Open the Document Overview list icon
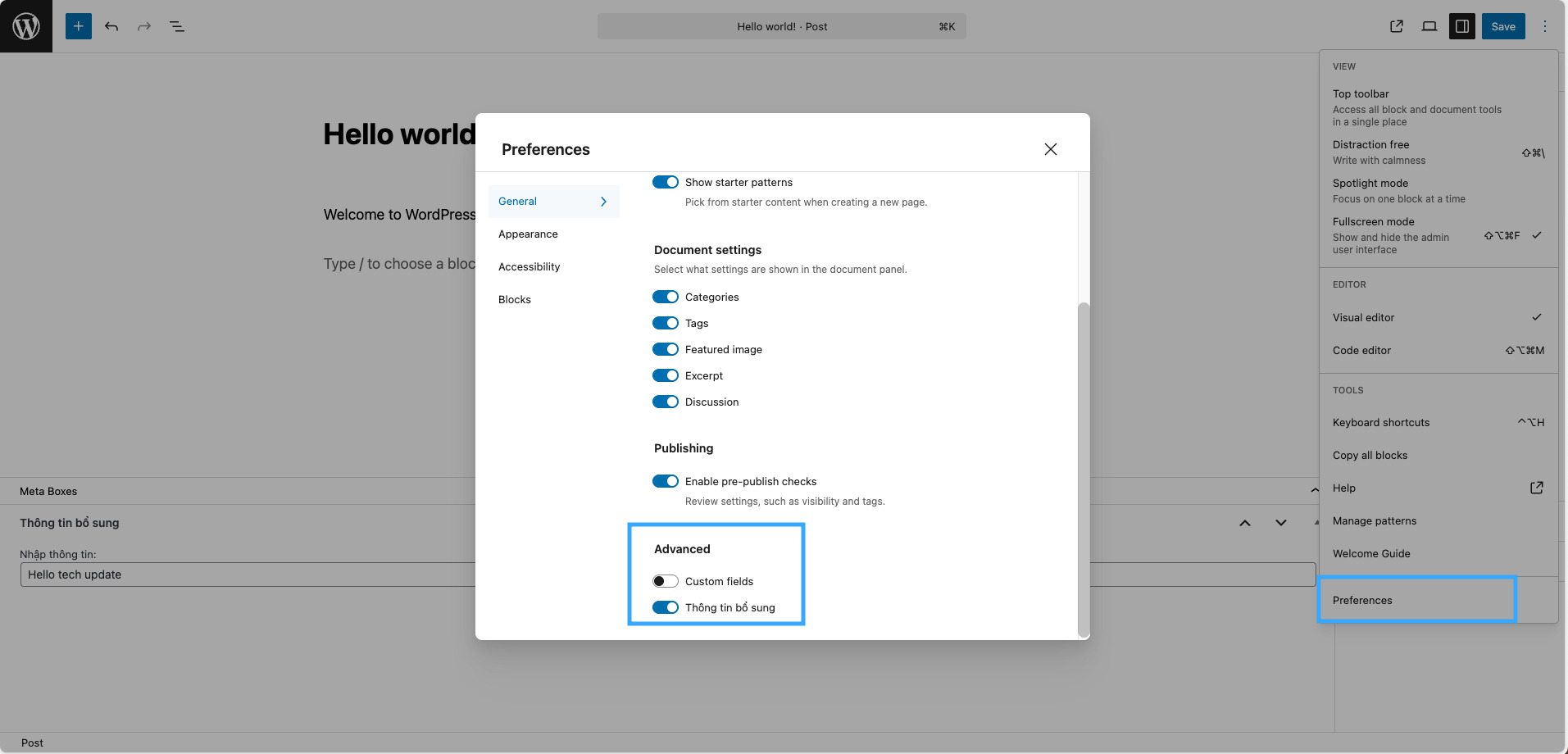This screenshot has width=1568, height=754. pyautogui.click(x=177, y=26)
